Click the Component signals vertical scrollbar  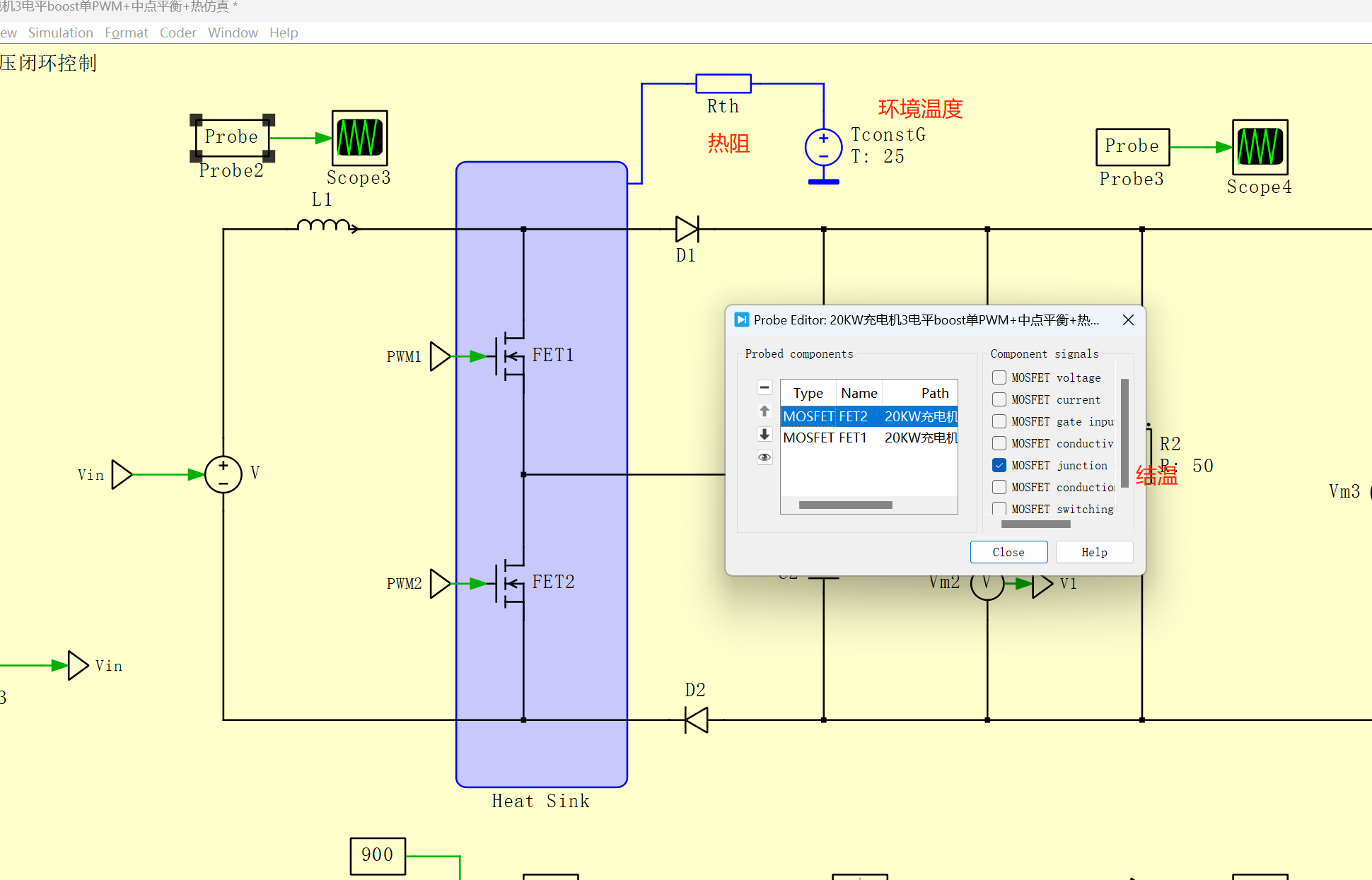[1124, 433]
